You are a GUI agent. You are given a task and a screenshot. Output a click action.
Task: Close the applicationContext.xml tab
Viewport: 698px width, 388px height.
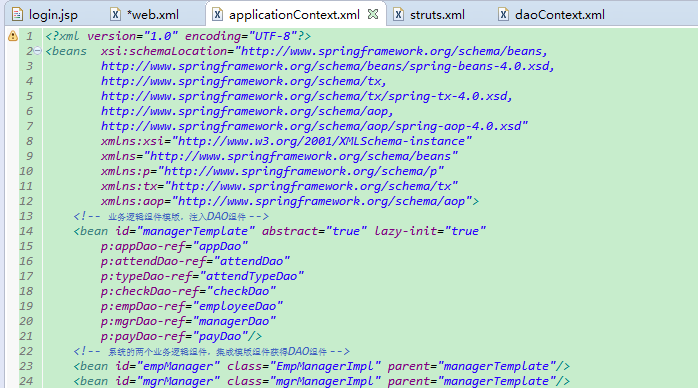(x=373, y=14)
